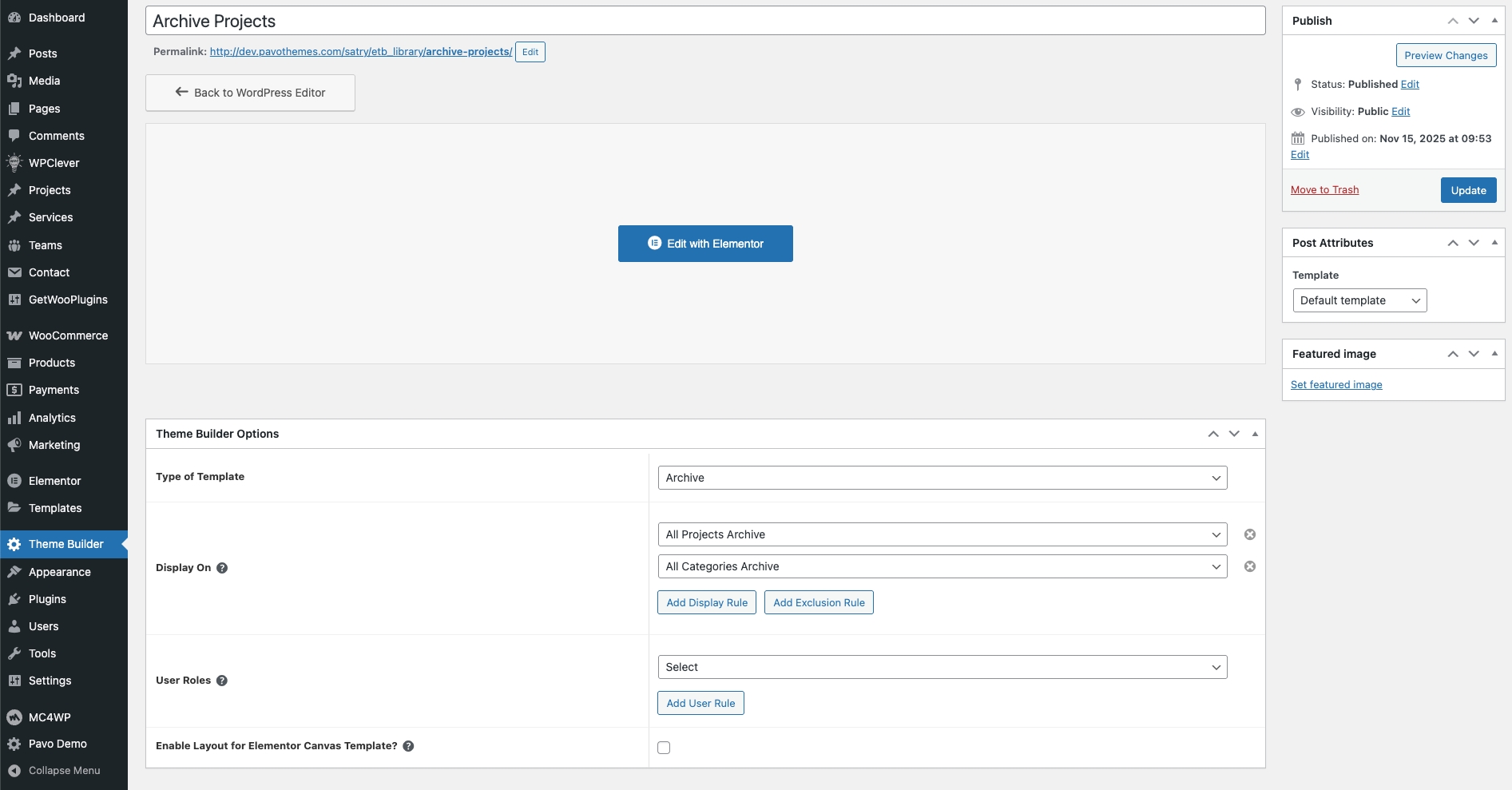This screenshot has width=1512, height=790.
Task: Remove the All Projects Archive display rule
Action: tap(1250, 534)
